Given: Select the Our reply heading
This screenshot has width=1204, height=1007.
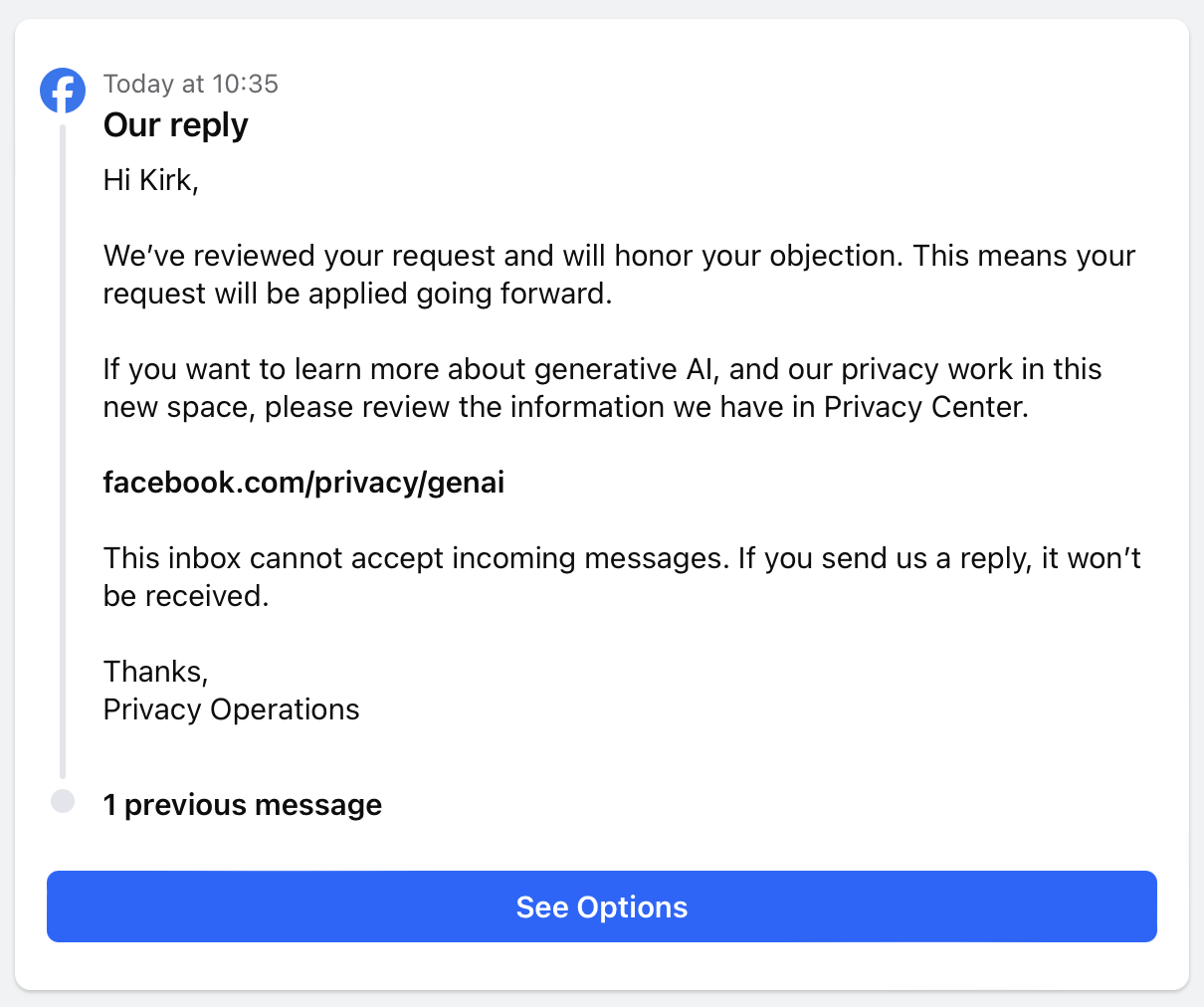Looking at the screenshot, I should [x=176, y=125].
